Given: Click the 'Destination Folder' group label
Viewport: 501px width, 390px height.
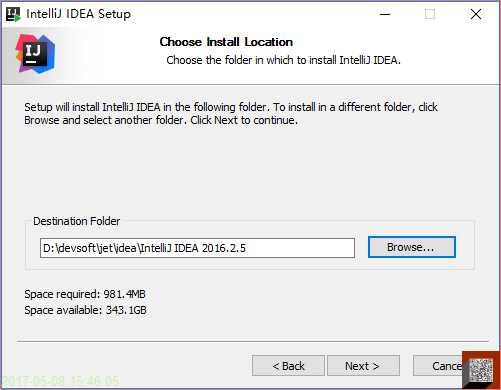Looking at the screenshot, I should tap(76, 221).
